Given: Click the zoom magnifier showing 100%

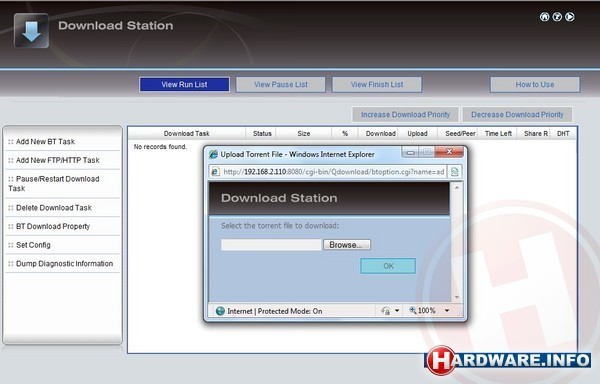Looking at the screenshot, I should point(412,310).
